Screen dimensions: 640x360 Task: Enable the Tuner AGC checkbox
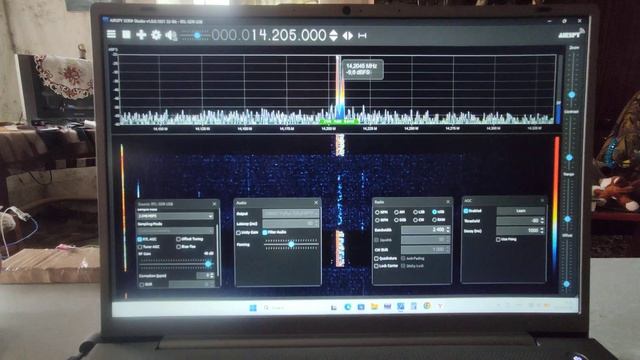140,247
